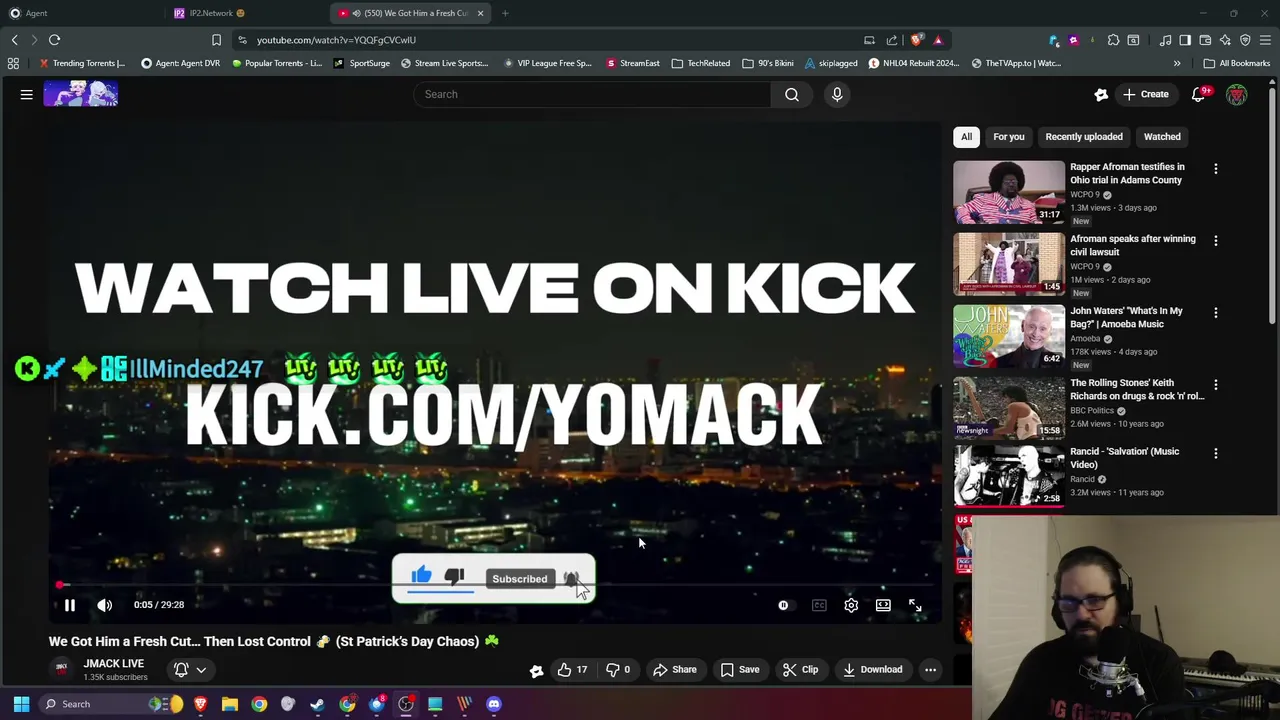
Task: Open Rapper Afroman testifies video thumbnail
Action: [1009, 192]
